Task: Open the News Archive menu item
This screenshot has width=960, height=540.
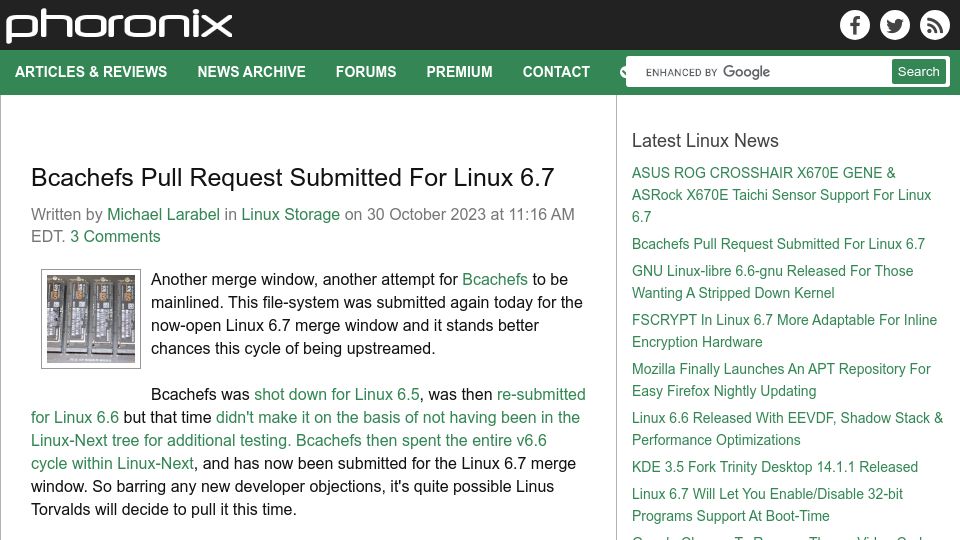Action: [x=251, y=72]
